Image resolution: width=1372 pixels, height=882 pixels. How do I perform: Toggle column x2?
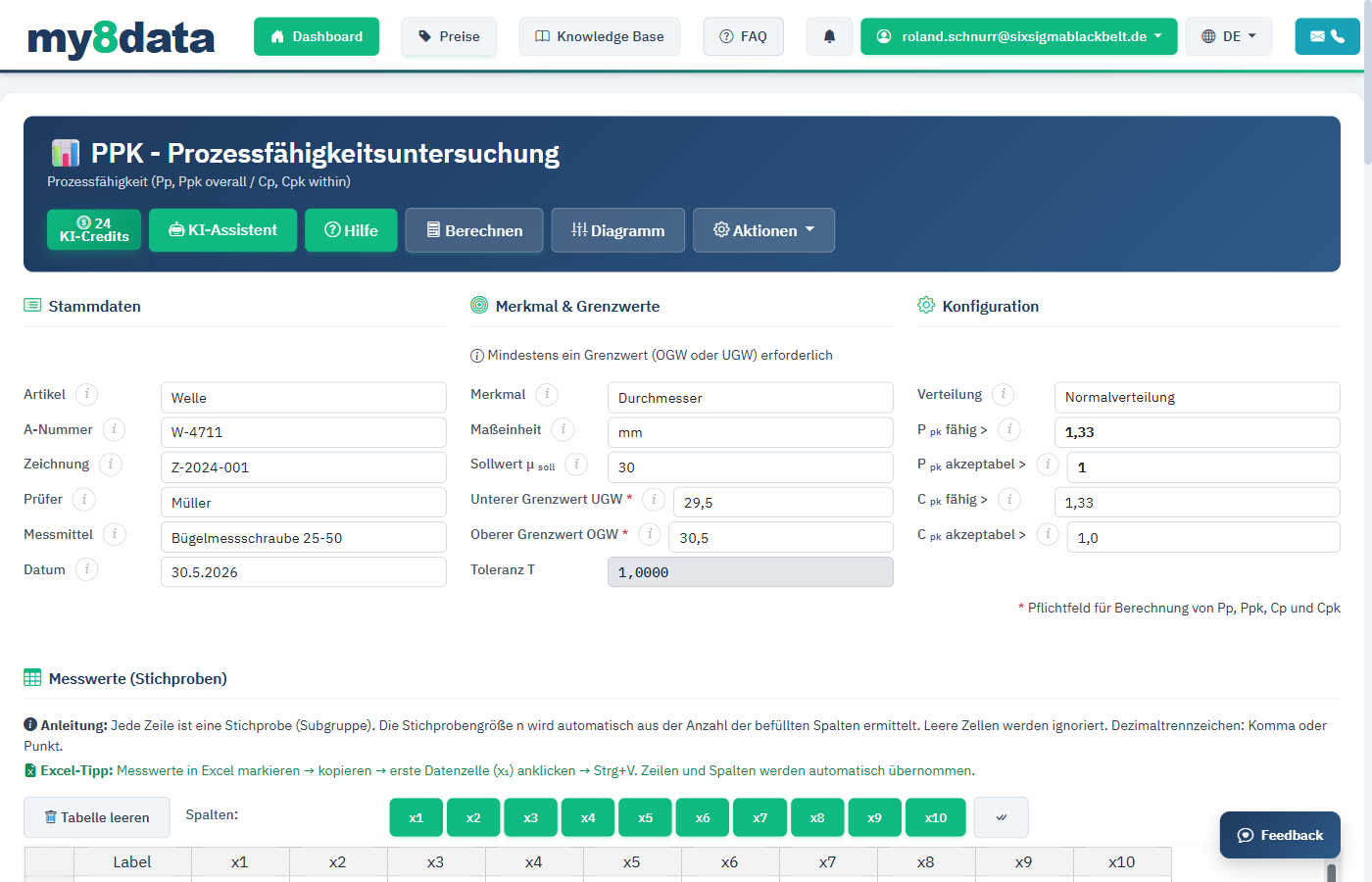473,817
